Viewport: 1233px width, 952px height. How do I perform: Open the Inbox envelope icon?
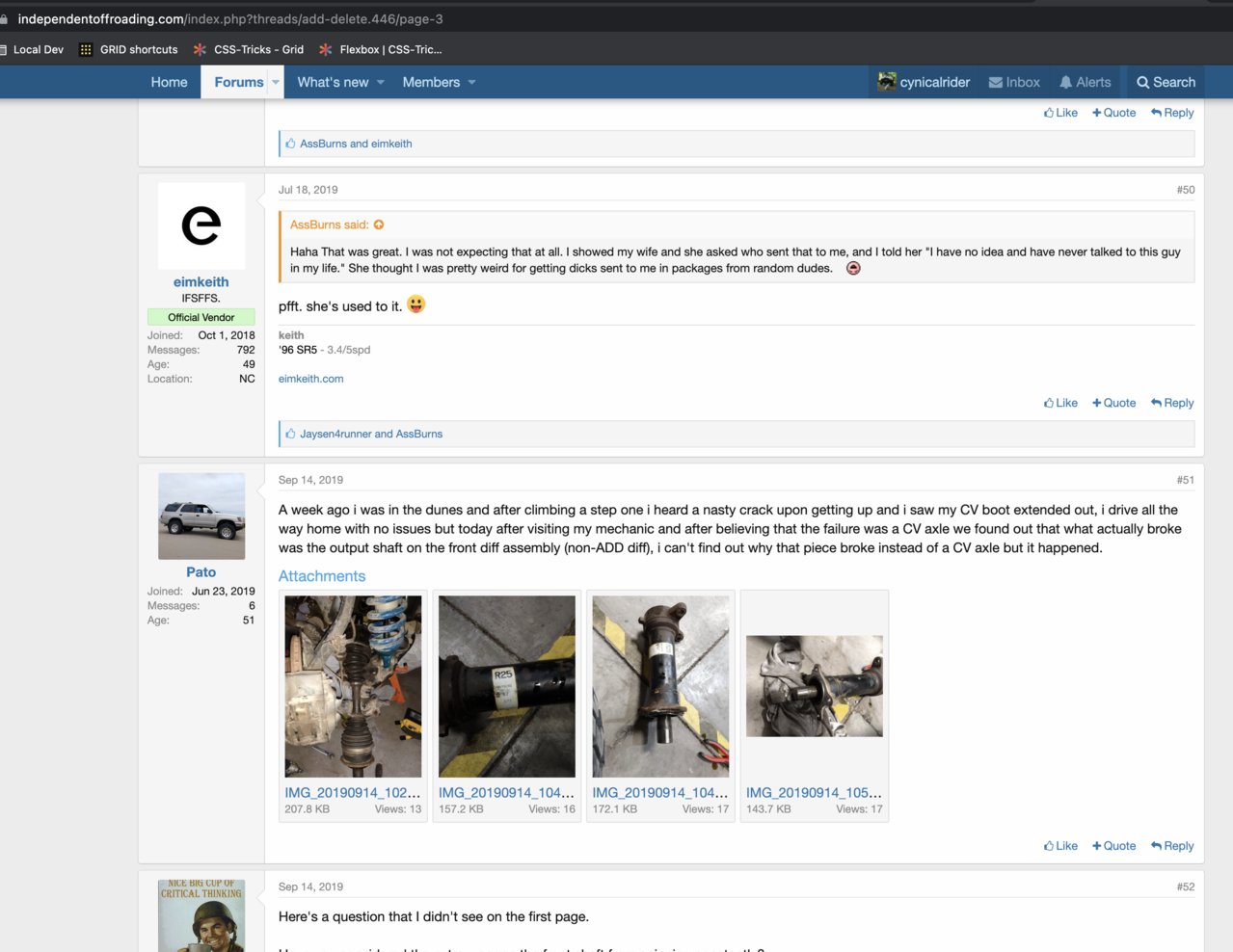[x=996, y=83]
